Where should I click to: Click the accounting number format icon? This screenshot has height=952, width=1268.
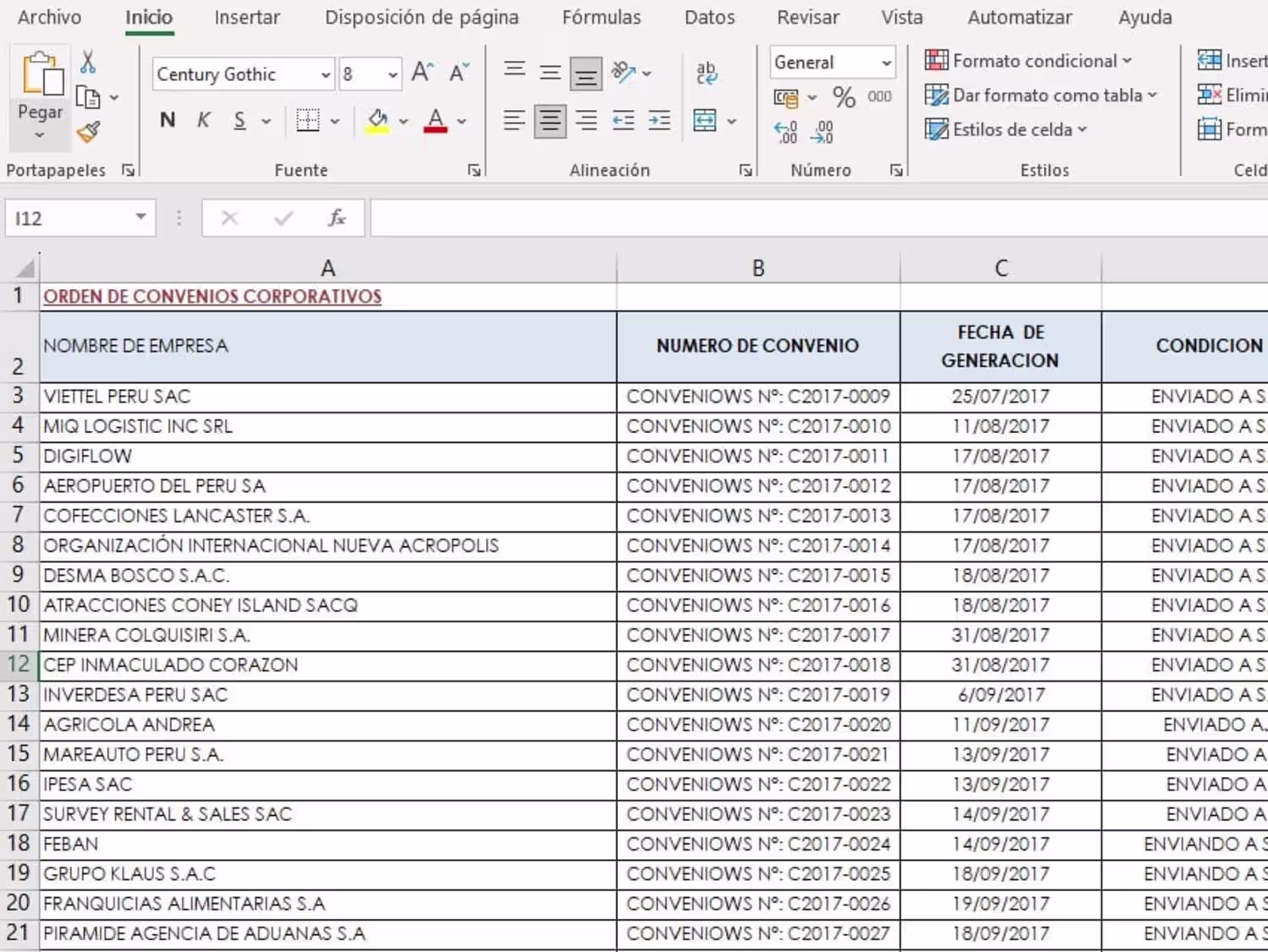tap(786, 97)
